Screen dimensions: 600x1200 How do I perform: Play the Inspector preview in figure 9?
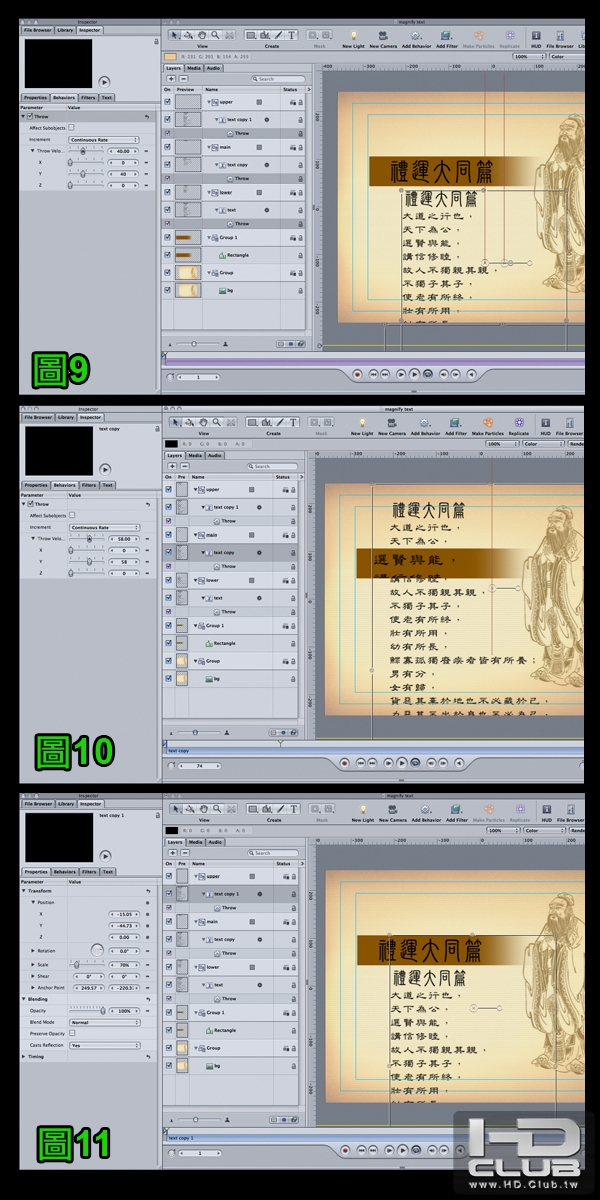click(105, 81)
